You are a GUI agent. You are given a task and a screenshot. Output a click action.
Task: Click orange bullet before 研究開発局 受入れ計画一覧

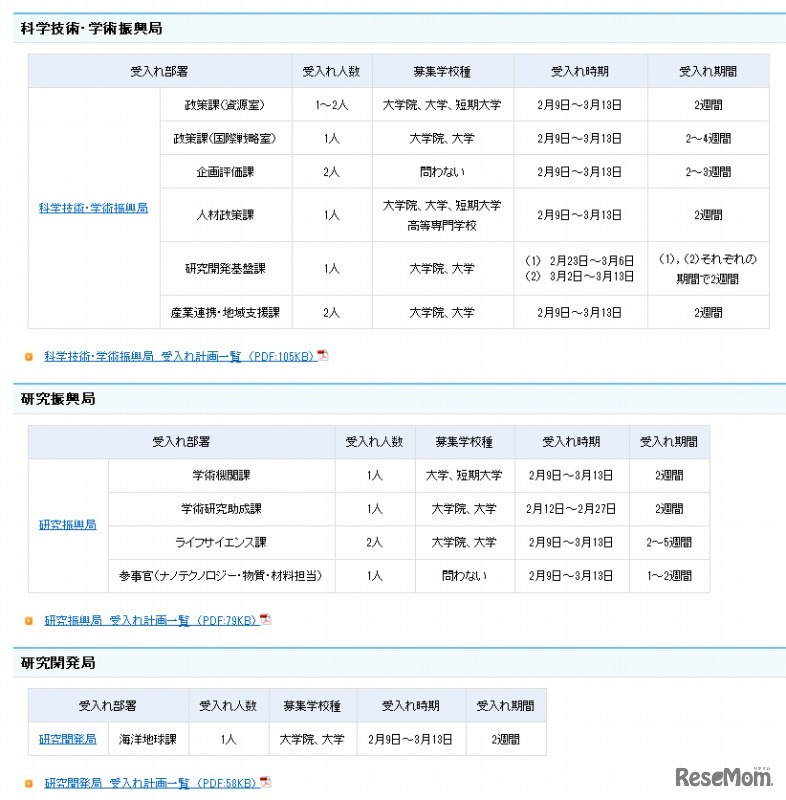pyautogui.click(x=29, y=783)
